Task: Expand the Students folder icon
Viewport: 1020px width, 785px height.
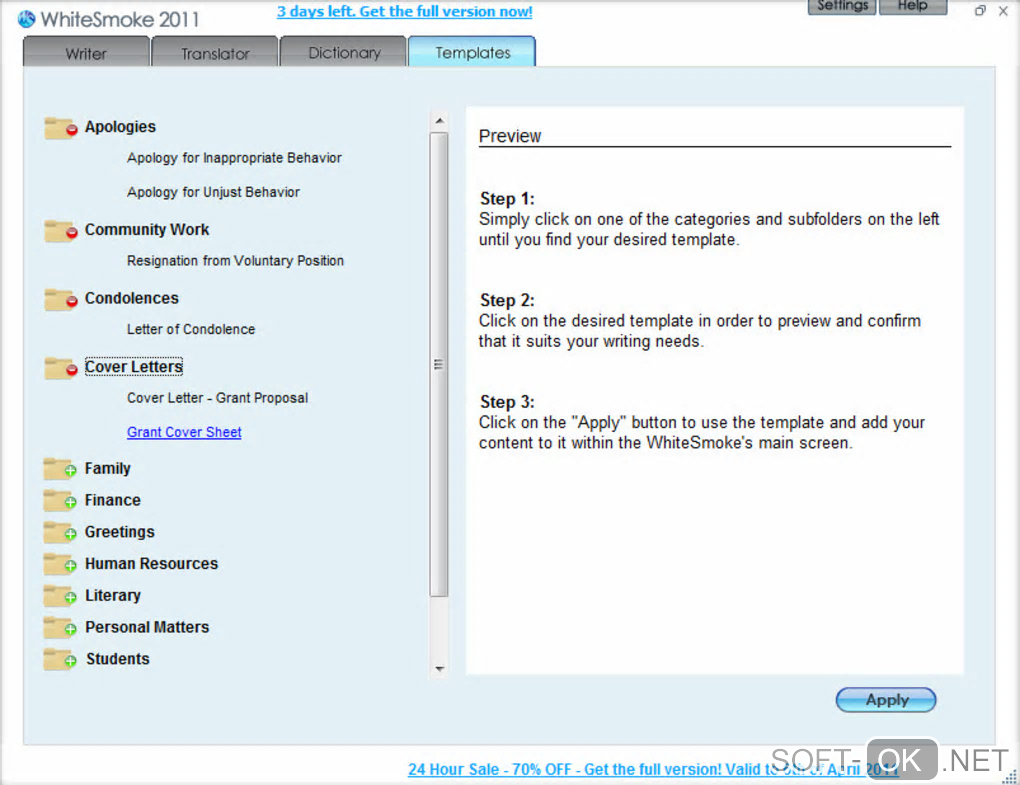Action: [60, 659]
